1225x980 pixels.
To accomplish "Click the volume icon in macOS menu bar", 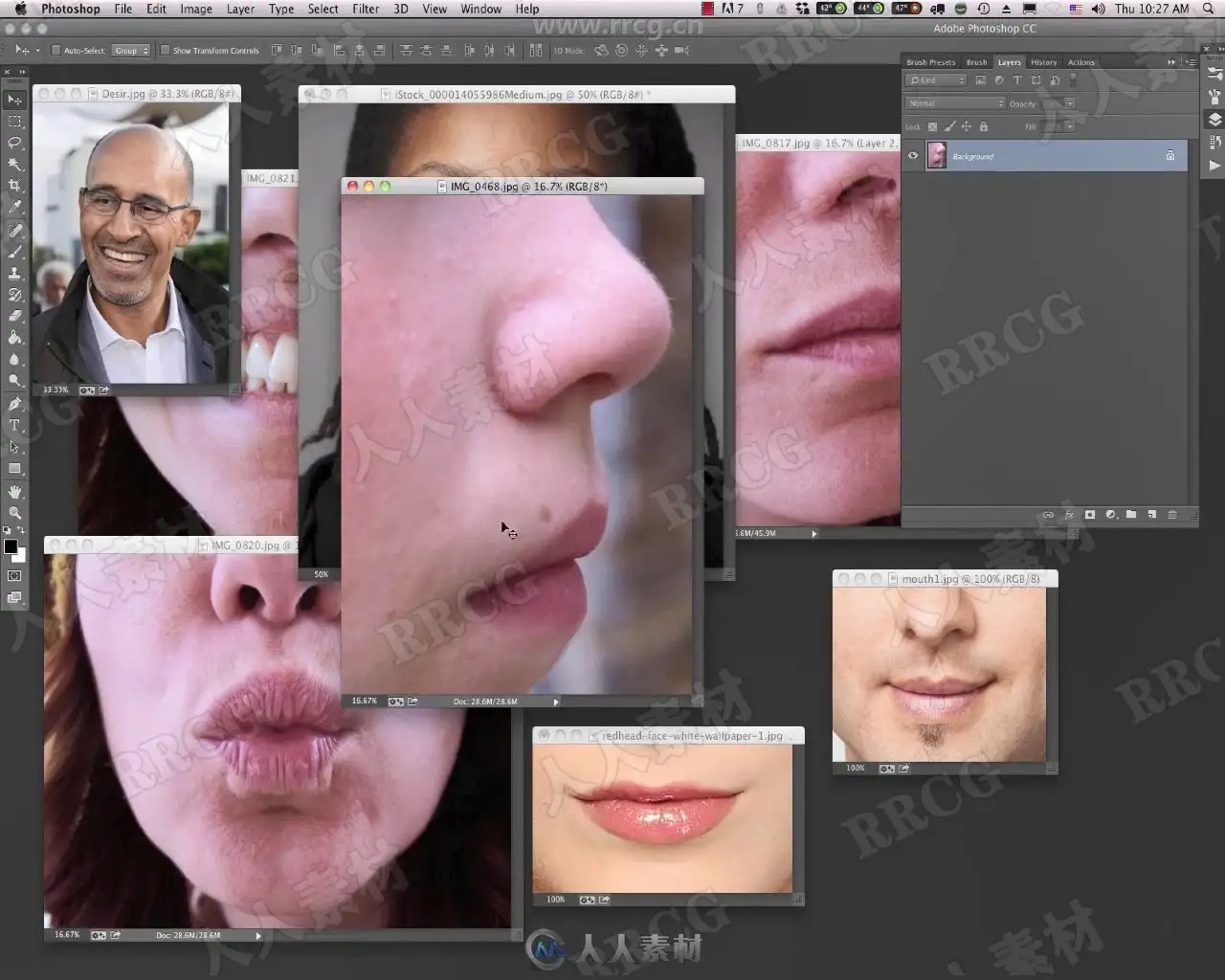I will point(1098,9).
